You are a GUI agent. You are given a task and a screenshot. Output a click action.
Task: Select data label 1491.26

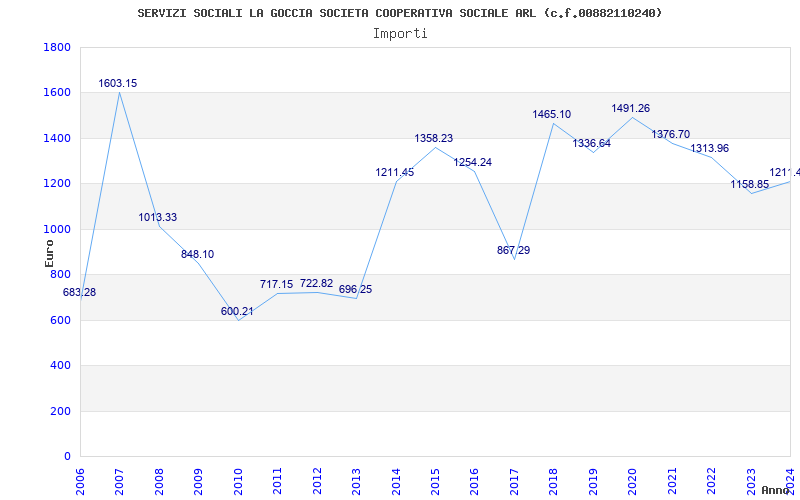coord(631,108)
